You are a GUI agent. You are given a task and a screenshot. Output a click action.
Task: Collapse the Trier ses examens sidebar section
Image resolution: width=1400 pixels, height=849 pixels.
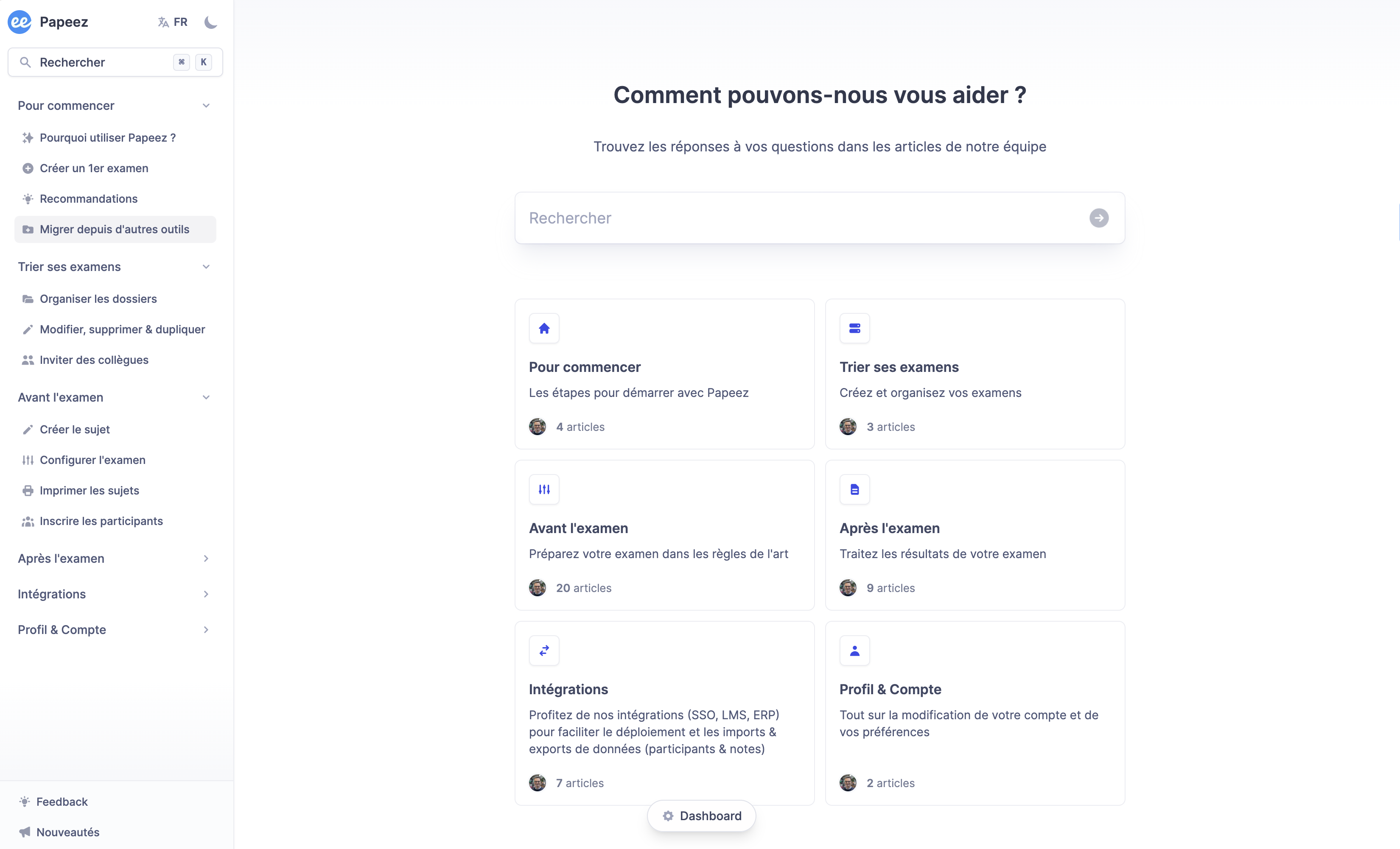point(206,267)
